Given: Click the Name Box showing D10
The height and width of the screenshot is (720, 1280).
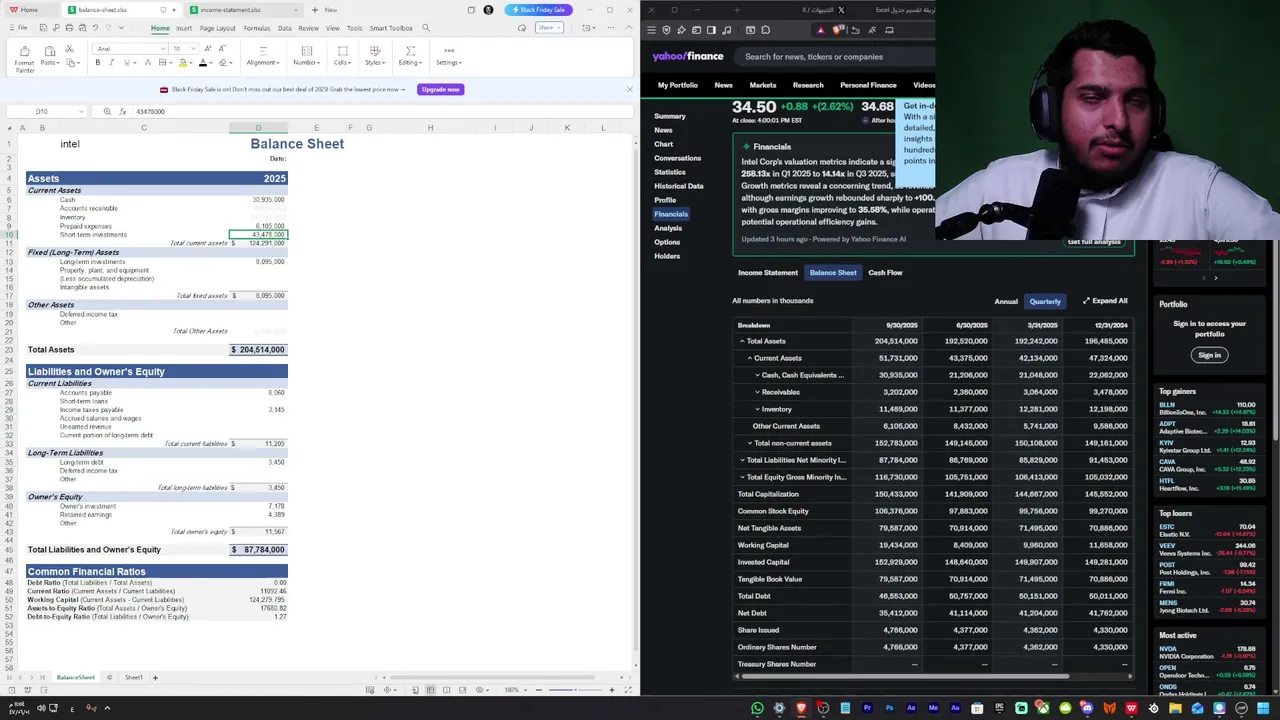Looking at the screenshot, I should pyautogui.click(x=45, y=111).
